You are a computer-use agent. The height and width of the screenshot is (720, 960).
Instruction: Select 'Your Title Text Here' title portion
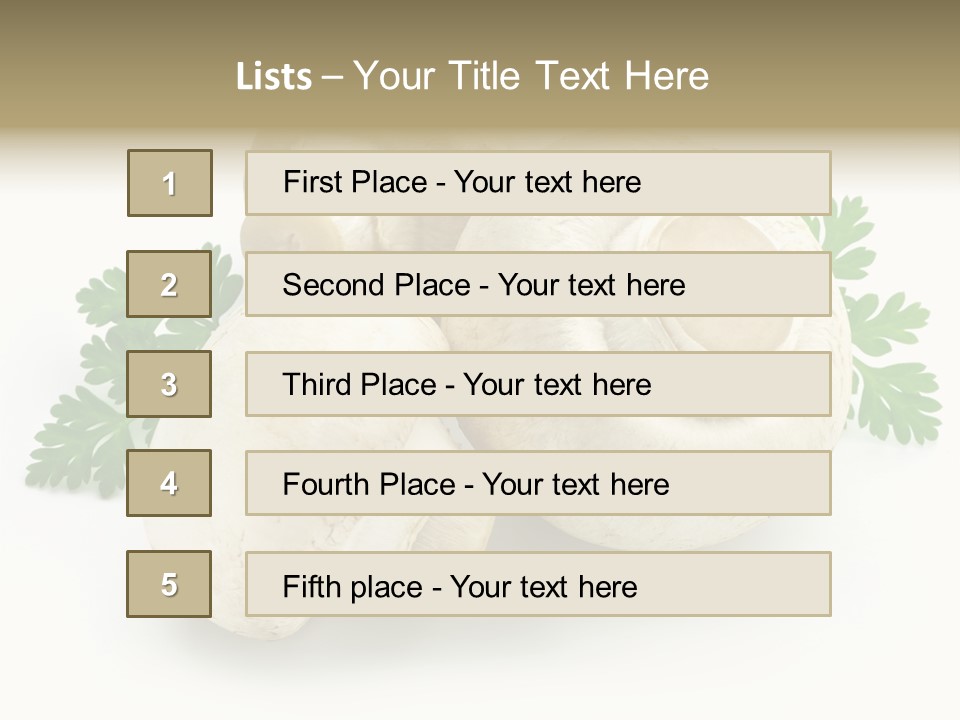tap(531, 76)
